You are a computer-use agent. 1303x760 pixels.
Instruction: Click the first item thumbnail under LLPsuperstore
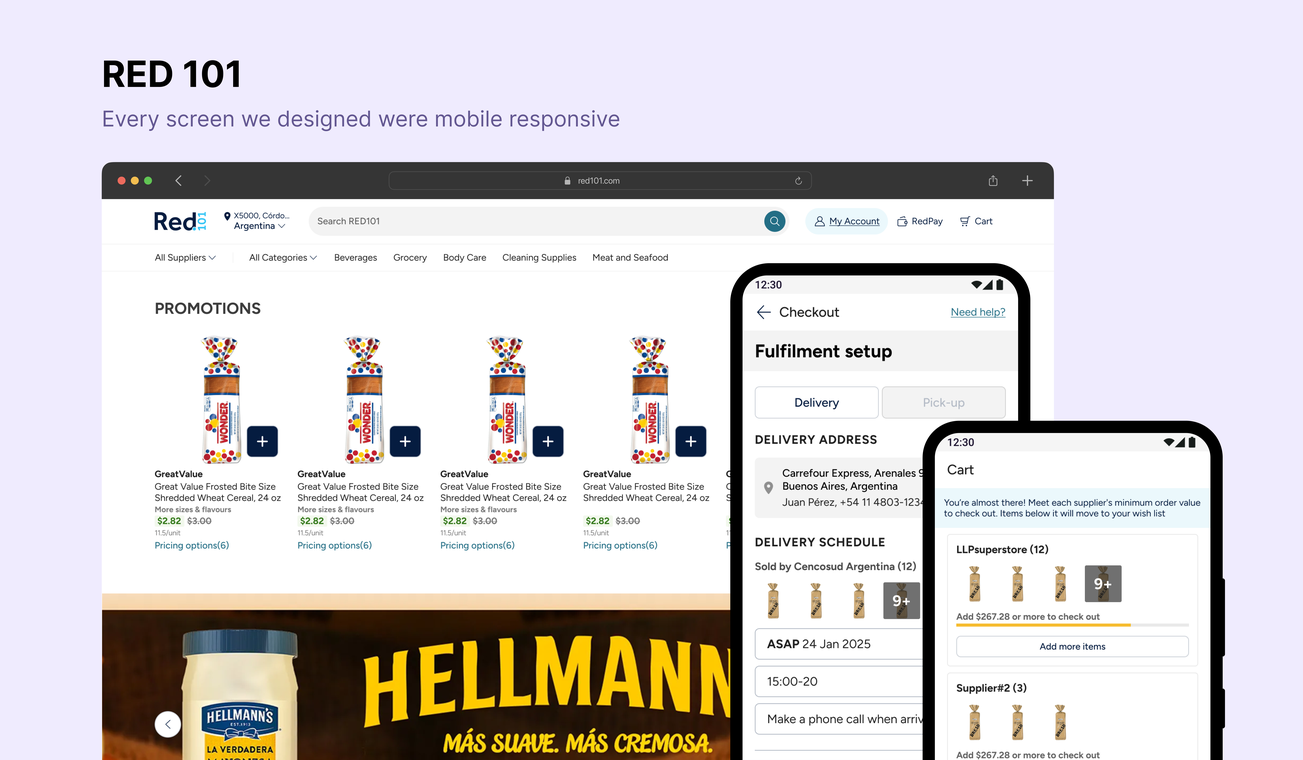point(974,584)
